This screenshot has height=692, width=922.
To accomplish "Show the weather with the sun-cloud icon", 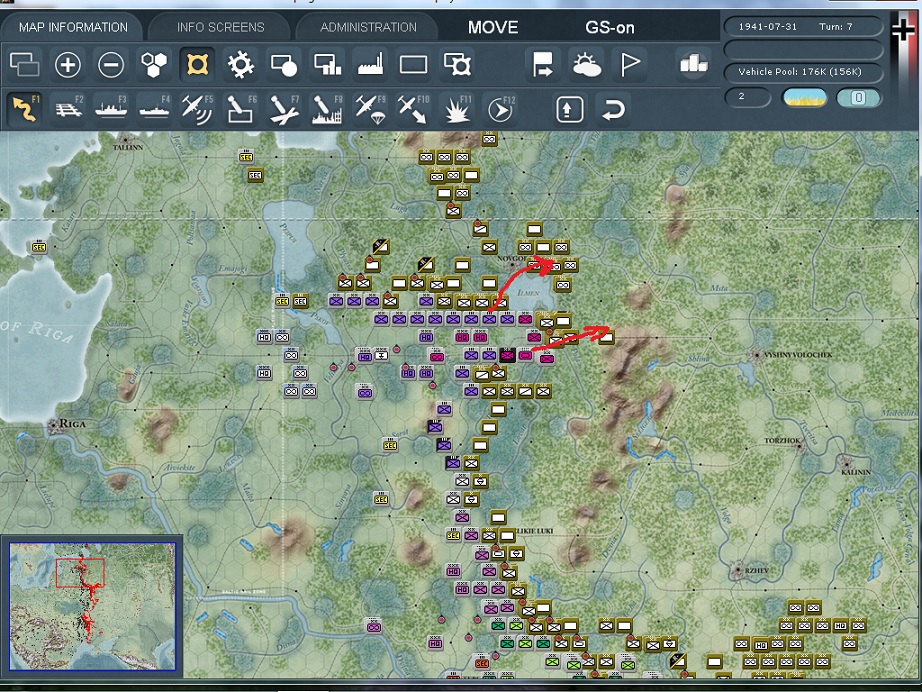I will pyautogui.click(x=586, y=64).
